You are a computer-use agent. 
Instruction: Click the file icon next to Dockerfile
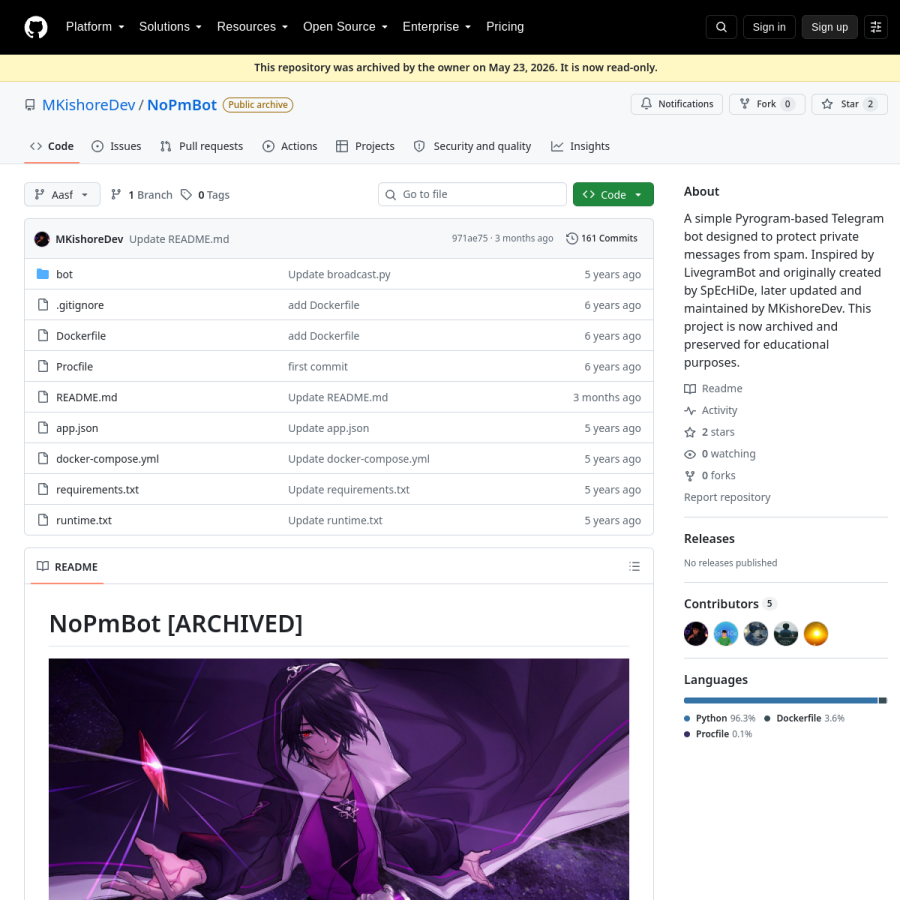42,335
